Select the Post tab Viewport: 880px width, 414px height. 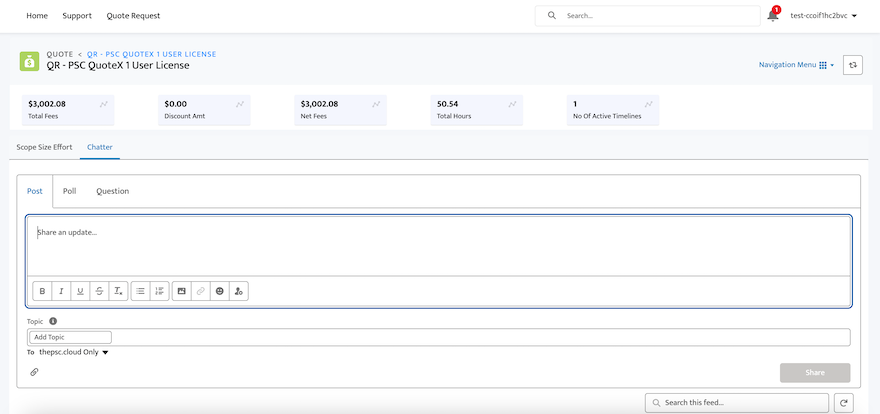point(35,191)
